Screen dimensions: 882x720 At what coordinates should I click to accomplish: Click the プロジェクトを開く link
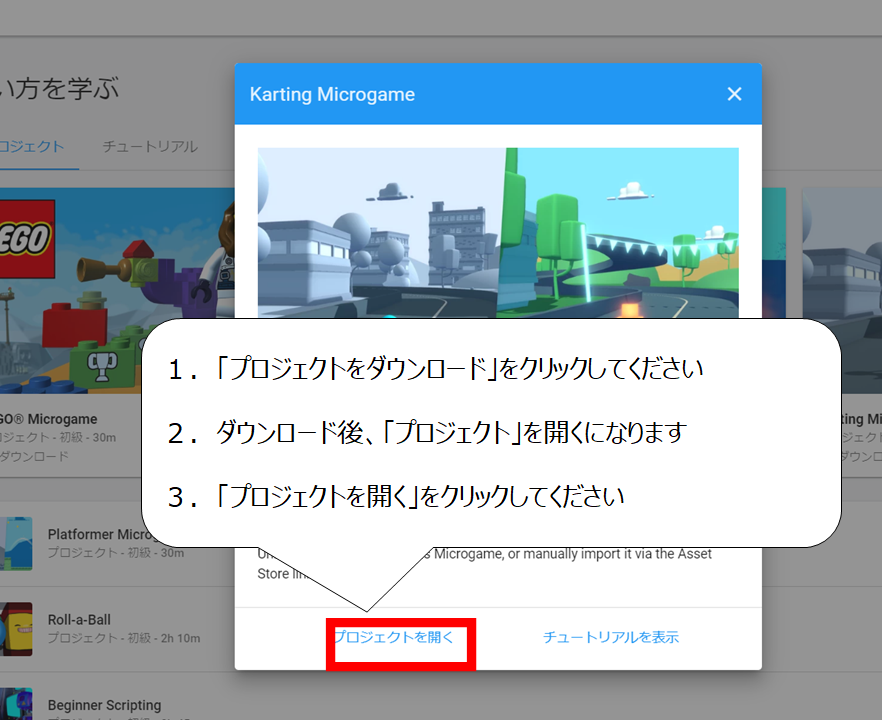coord(394,637)
